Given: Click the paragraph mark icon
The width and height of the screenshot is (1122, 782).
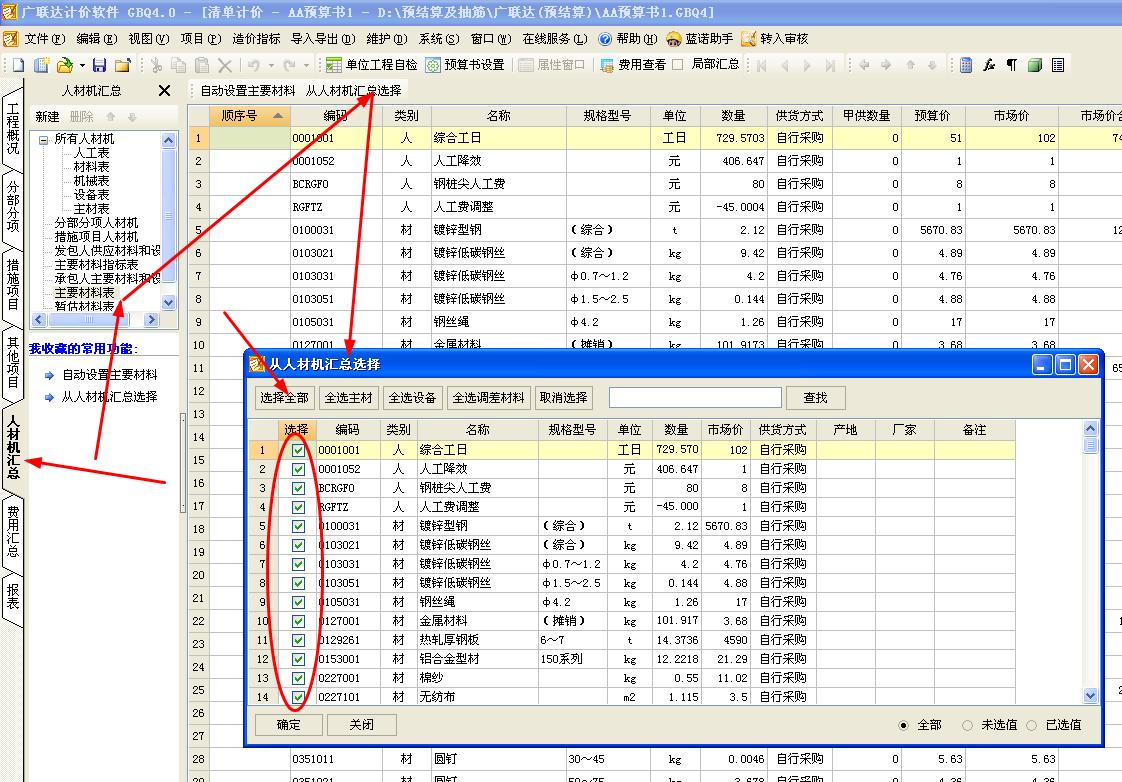Looking at the screenshot, I should coord(1012,65).
